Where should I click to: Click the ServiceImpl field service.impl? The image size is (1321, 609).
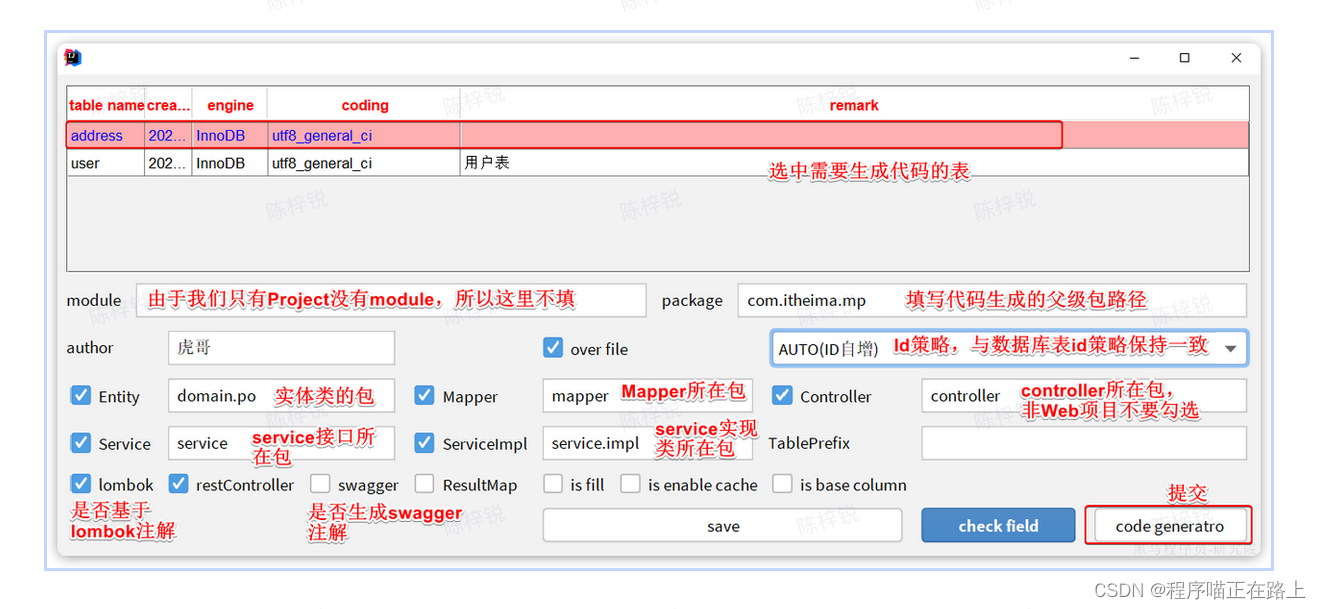[647, 443]
